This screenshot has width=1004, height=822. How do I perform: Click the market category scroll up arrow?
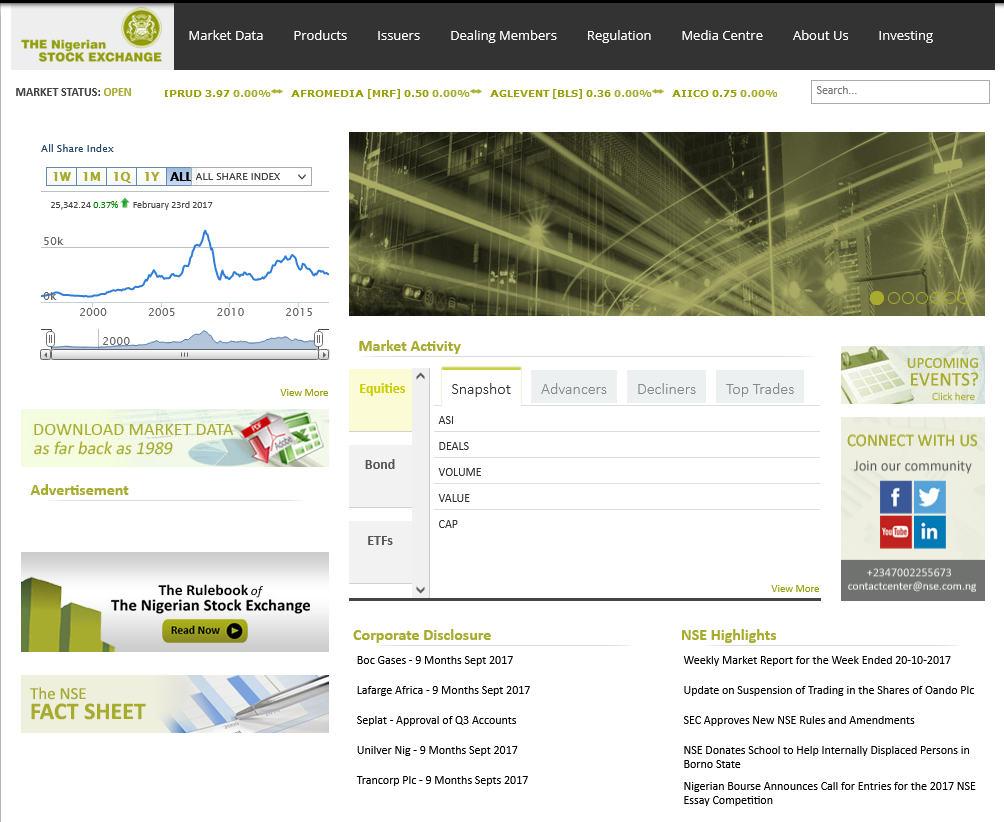[x=421, y=376]
